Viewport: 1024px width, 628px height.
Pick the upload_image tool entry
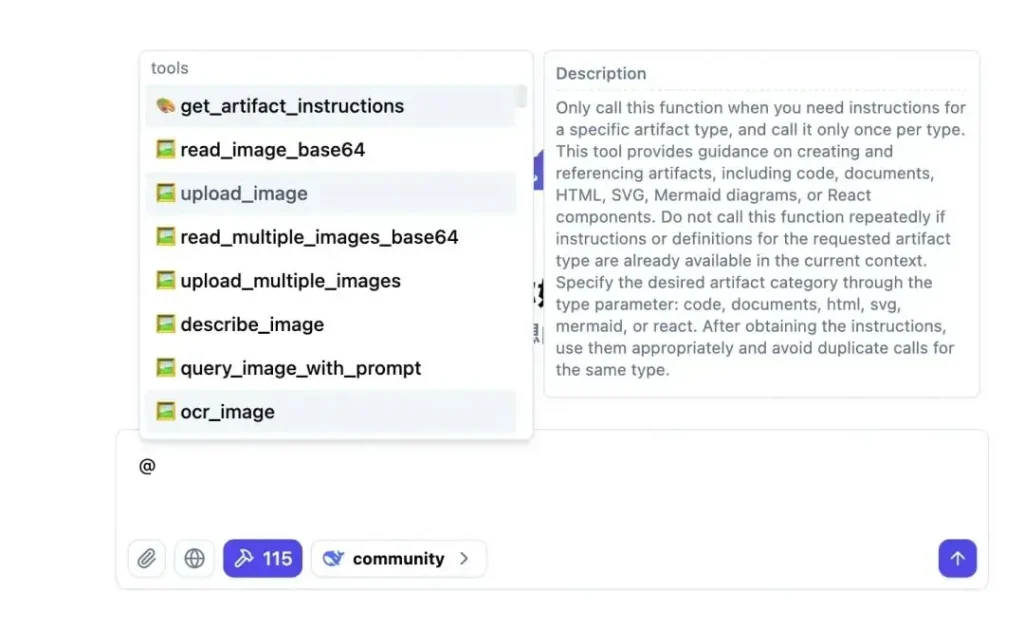click(x=244, y=194)
